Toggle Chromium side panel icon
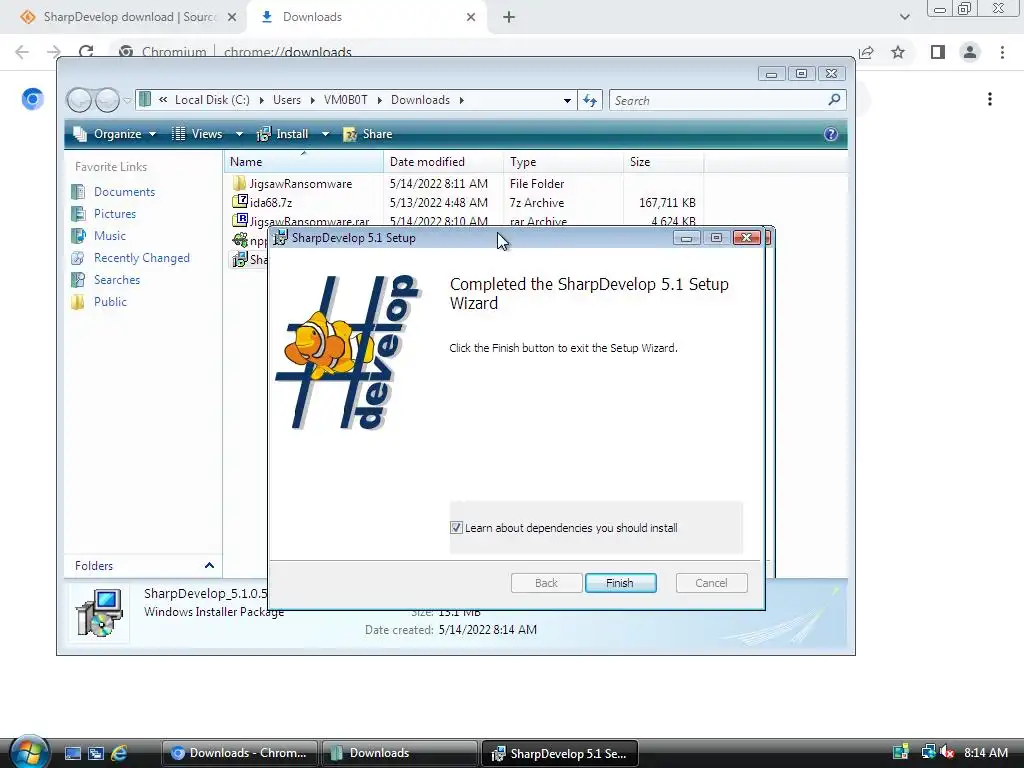The height and width of the screenshot is (768, 1024). [x=938, y=52]
